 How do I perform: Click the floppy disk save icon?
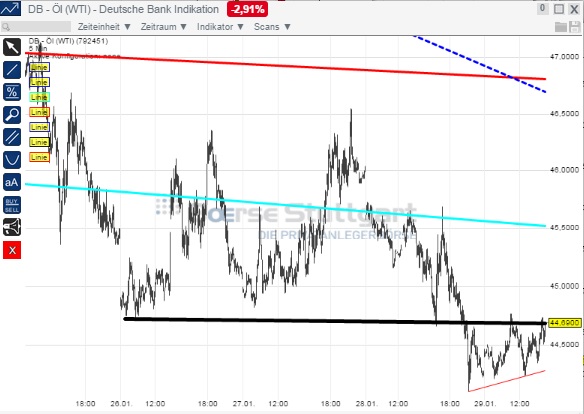(x=575, y=27)
